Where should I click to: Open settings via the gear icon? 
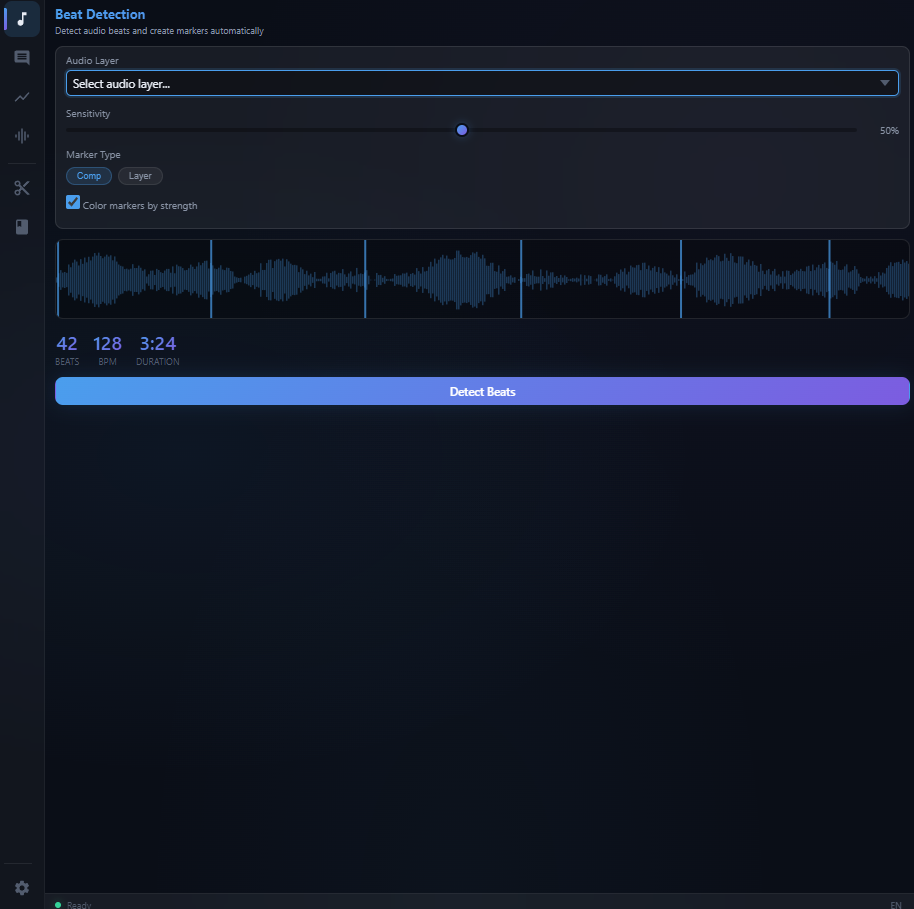click(x=22, y=887)
